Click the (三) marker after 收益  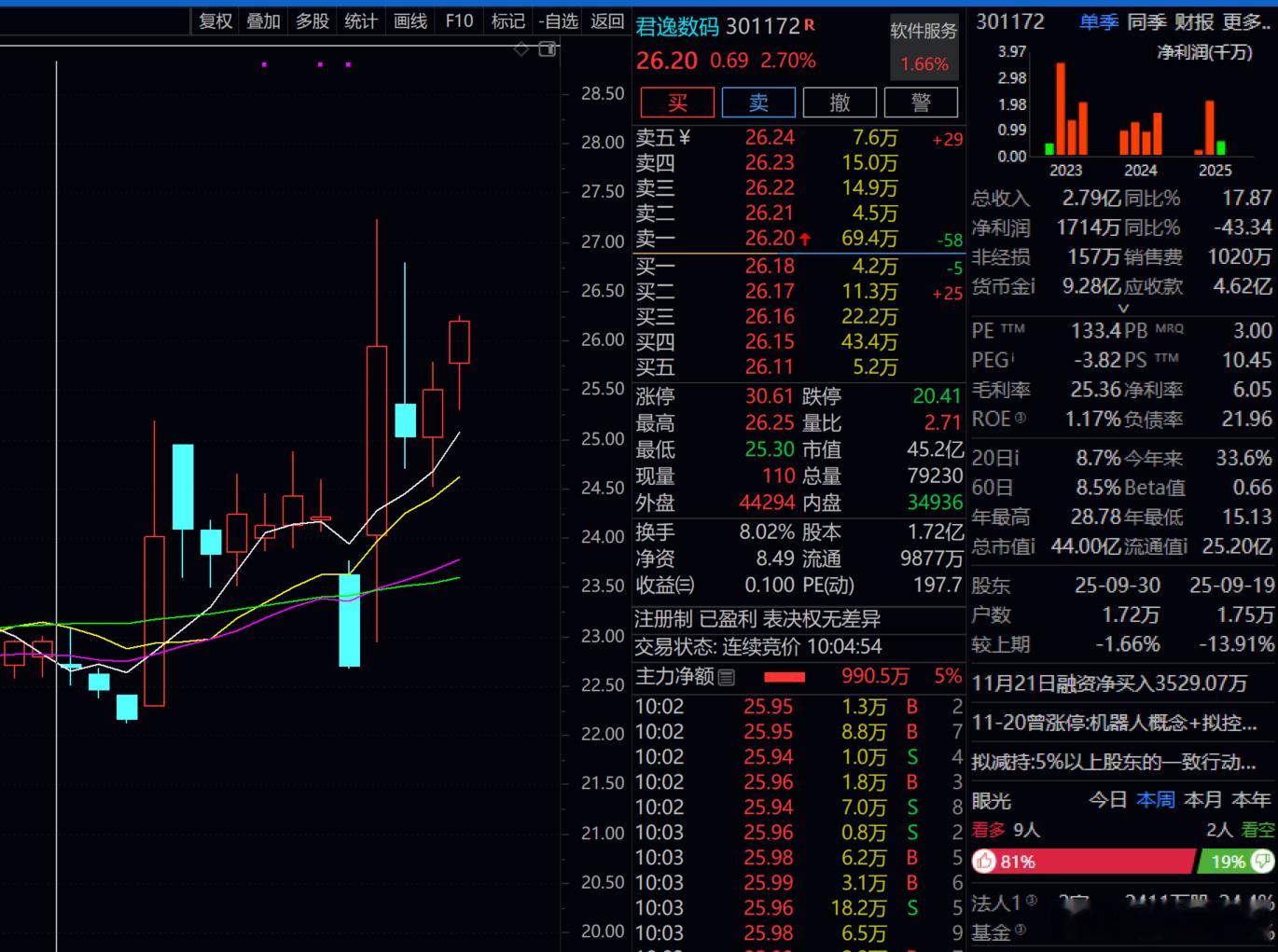686,586
